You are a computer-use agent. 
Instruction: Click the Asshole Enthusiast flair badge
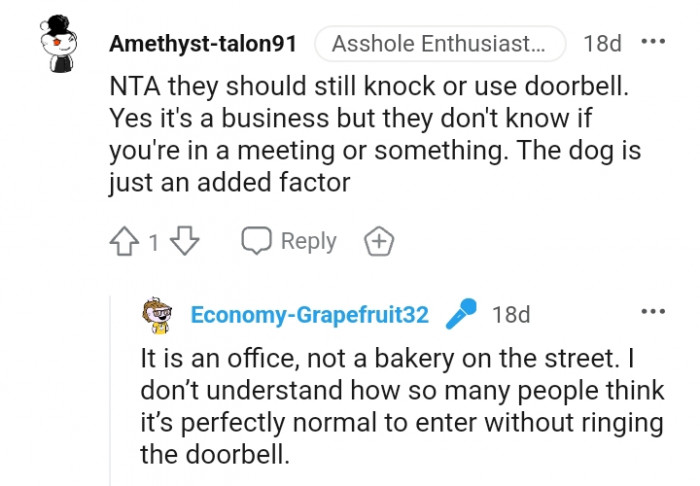pyautogui.click(x=439, y=44)
